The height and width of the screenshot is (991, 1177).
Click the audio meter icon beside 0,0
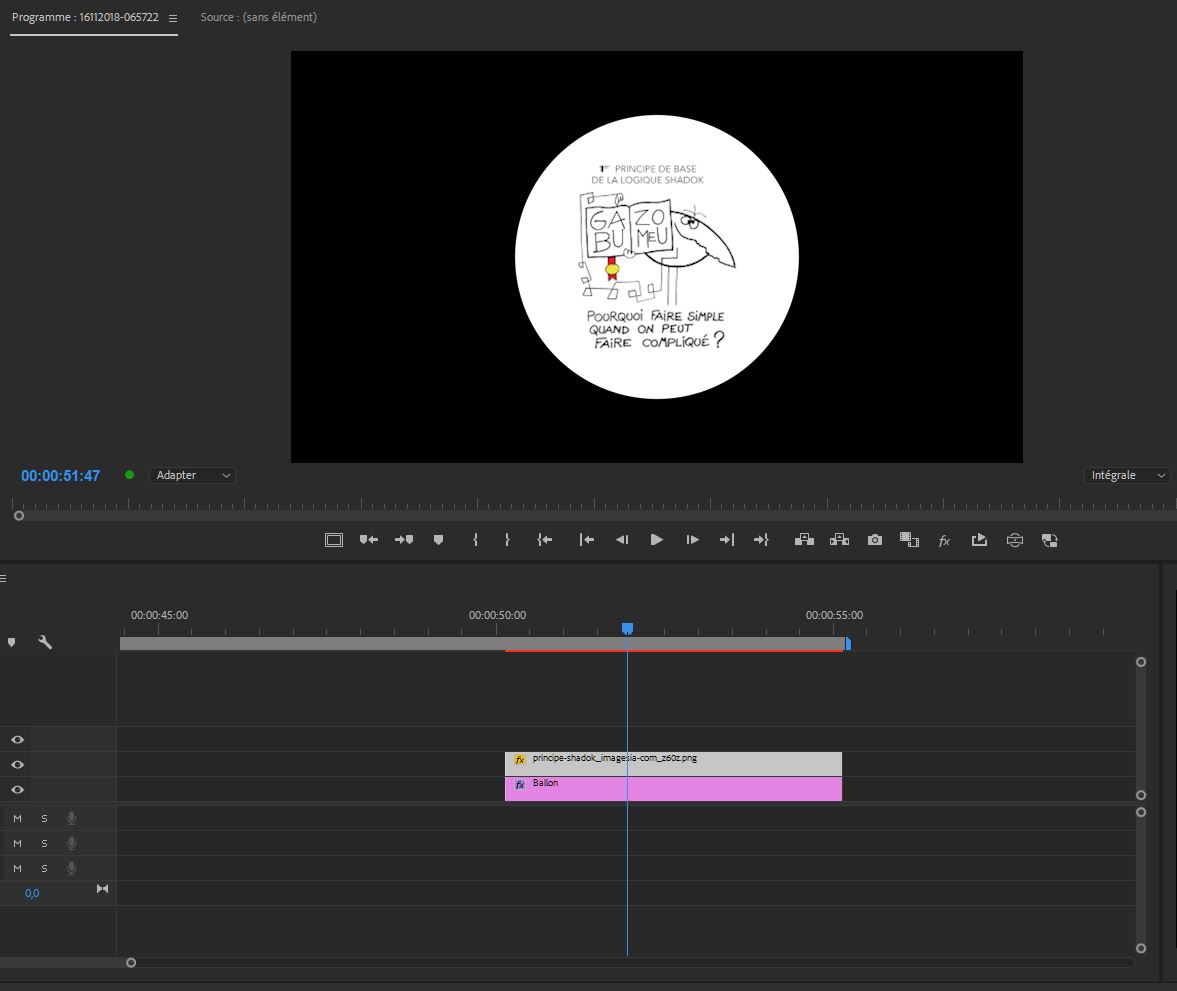coord(102,889)
